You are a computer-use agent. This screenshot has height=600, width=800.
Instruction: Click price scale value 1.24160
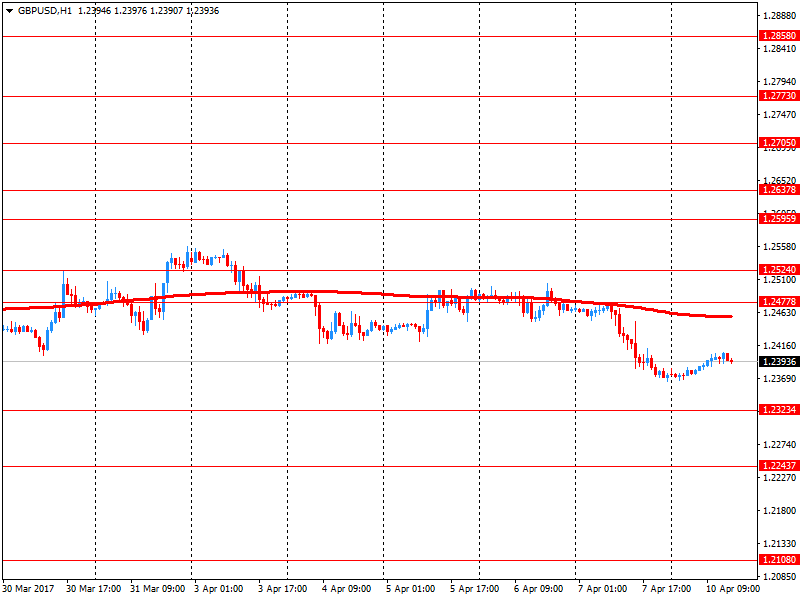click(779, 346)
